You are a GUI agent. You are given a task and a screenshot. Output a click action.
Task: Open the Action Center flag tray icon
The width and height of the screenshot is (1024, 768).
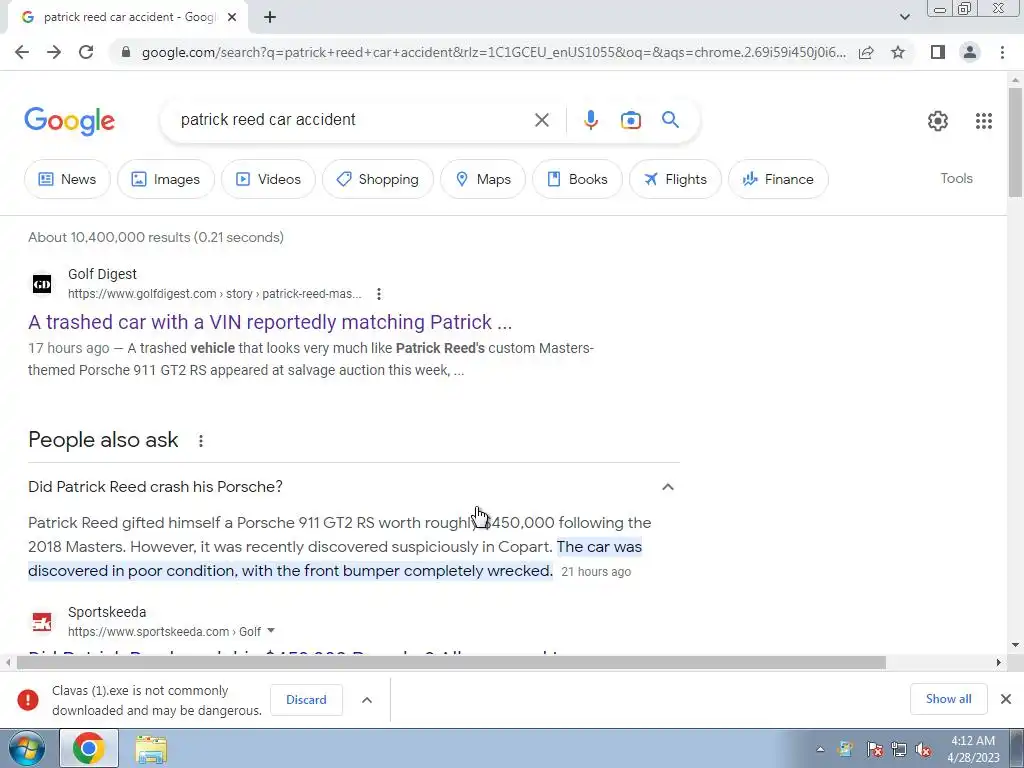(x=874, y=750)
